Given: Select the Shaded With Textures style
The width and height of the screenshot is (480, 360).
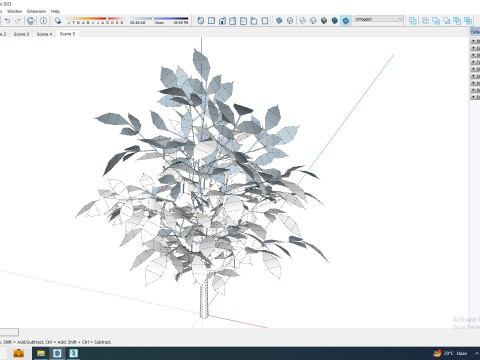Looking at the screenshot, I should [x=335, y=21].
